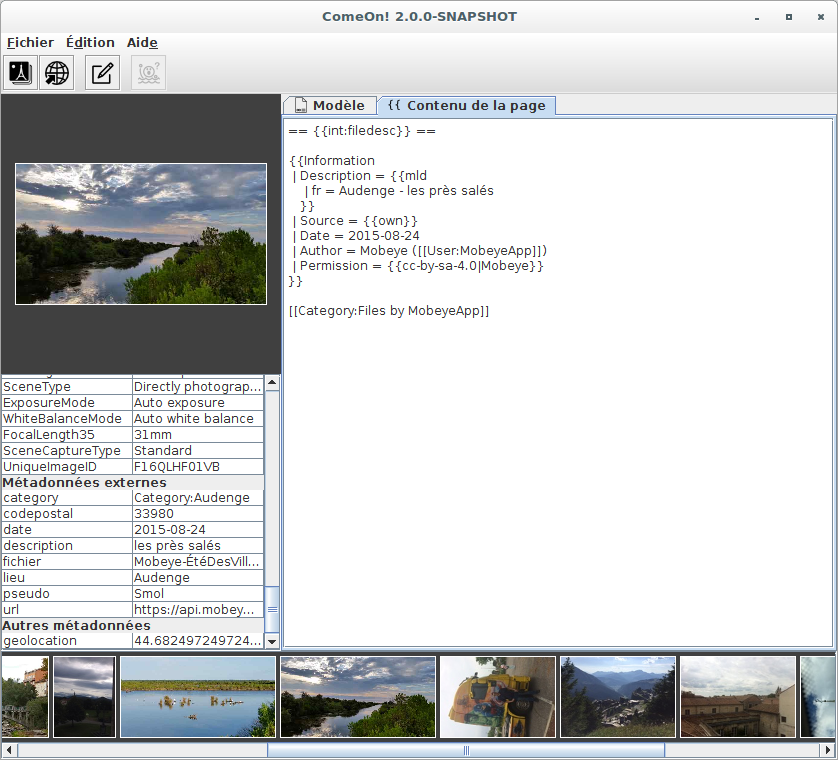Select the mountain valley thumbnail
The width and height of the screenshot is (838, 760).
[x=618, y=697]
